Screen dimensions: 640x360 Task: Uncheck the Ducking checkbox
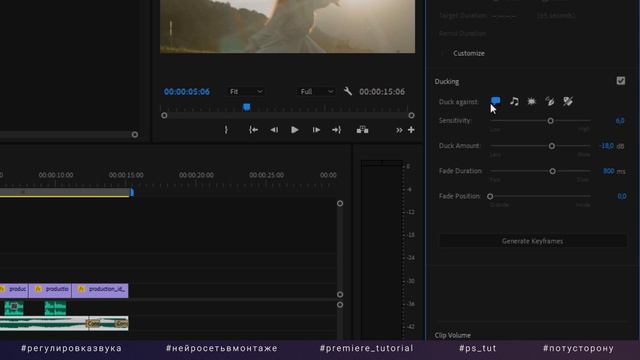621,81
